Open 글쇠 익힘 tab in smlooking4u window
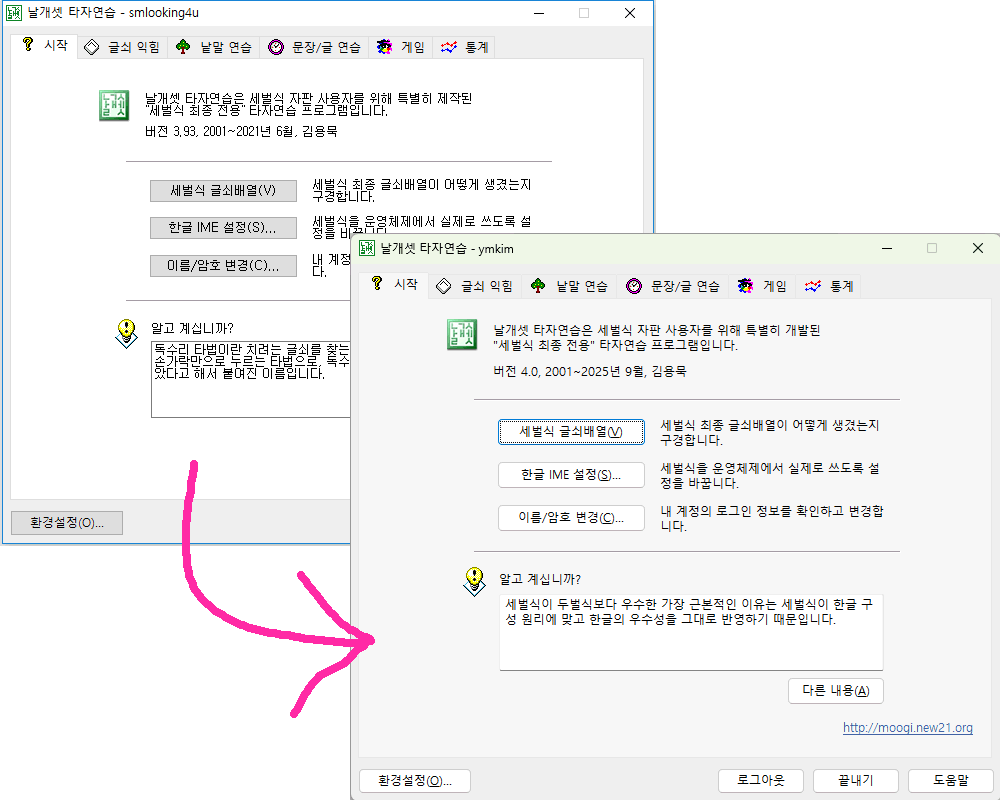This screenshot has height=800, width=1000. click(x=122, y=47)
